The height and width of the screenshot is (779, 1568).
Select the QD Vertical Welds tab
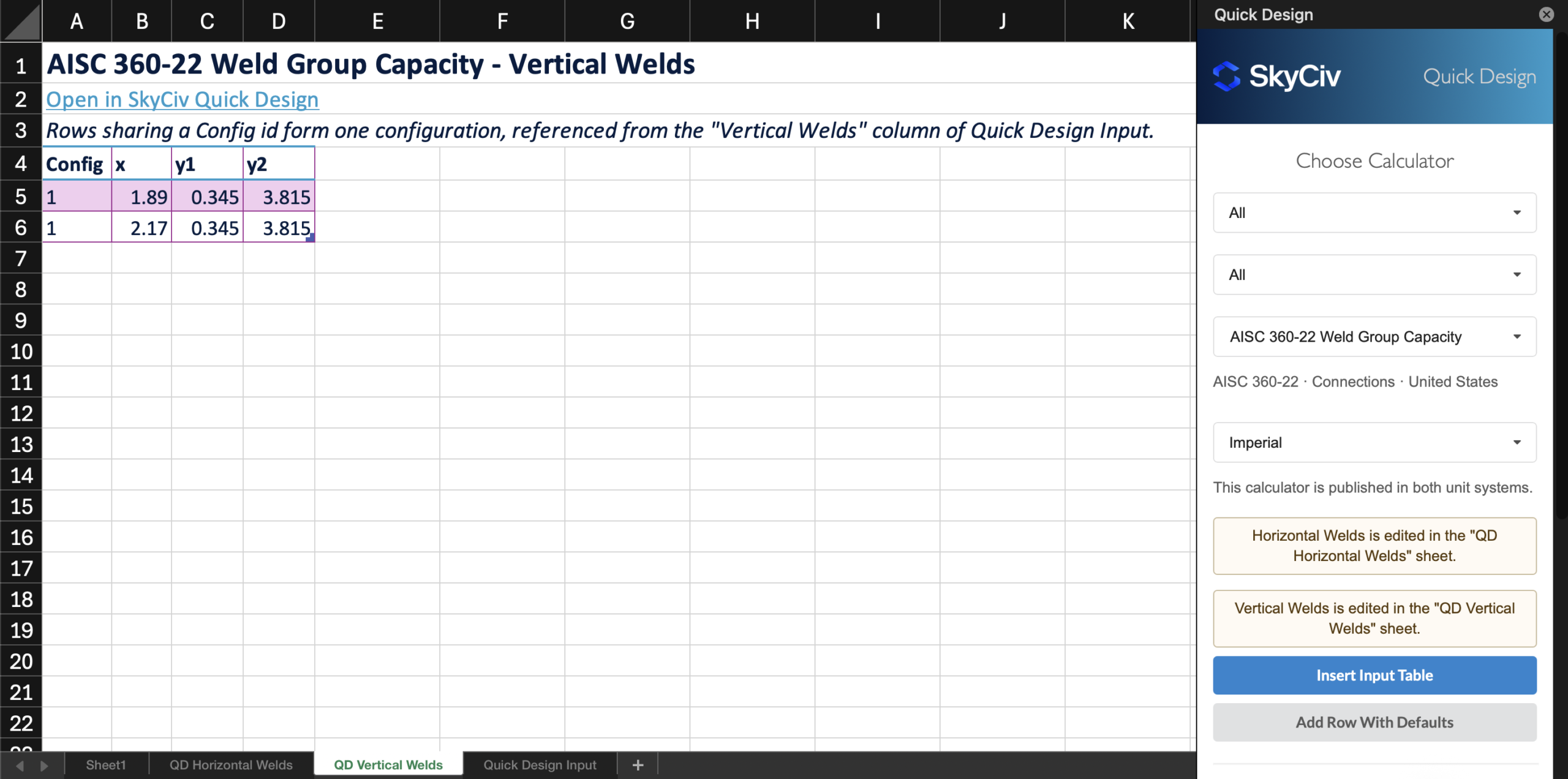pos(388,765)
